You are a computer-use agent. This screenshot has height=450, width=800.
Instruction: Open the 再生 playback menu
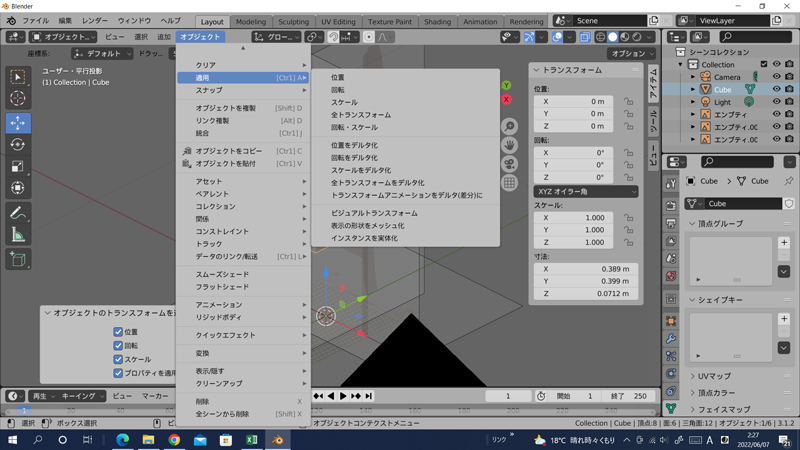(x=43, y=396)
